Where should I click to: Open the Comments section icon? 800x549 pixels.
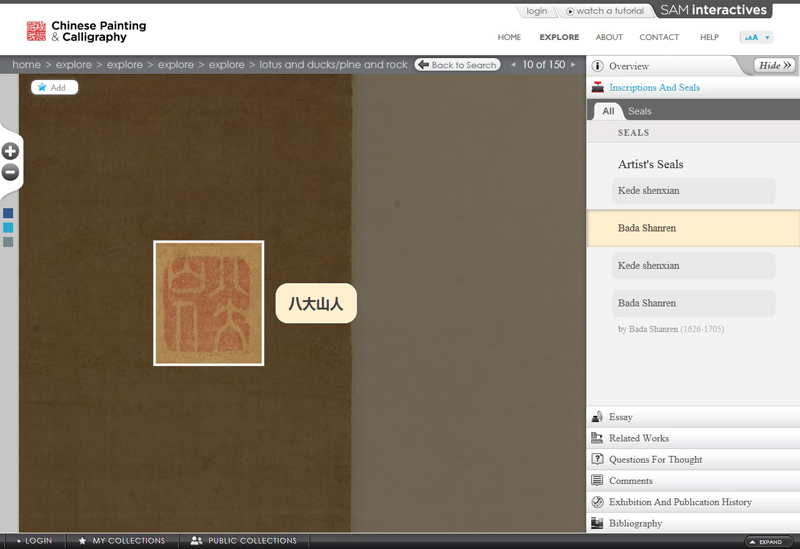[597, 481]
